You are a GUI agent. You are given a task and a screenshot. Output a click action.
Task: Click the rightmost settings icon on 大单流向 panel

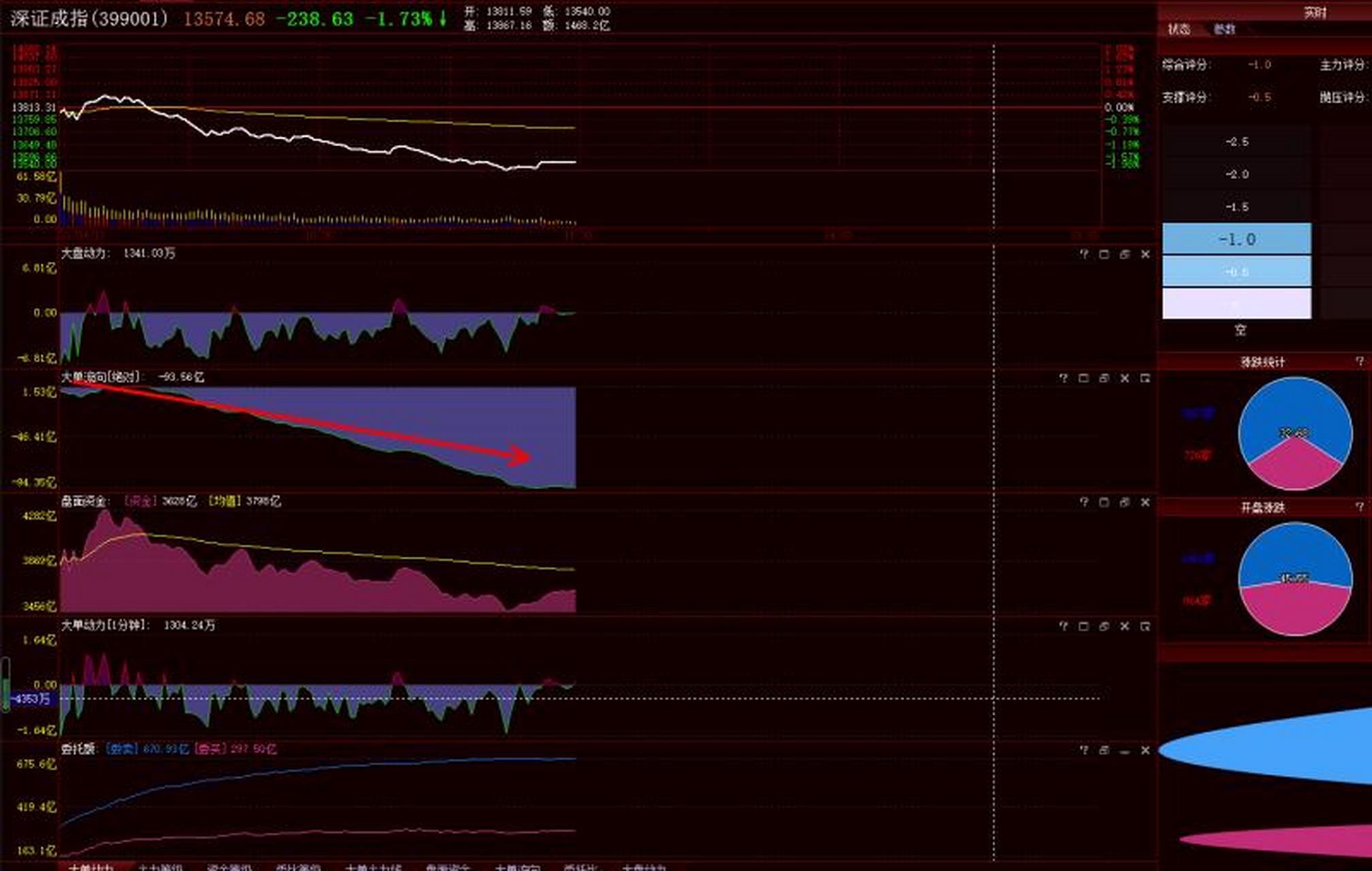click(1145, 378)
